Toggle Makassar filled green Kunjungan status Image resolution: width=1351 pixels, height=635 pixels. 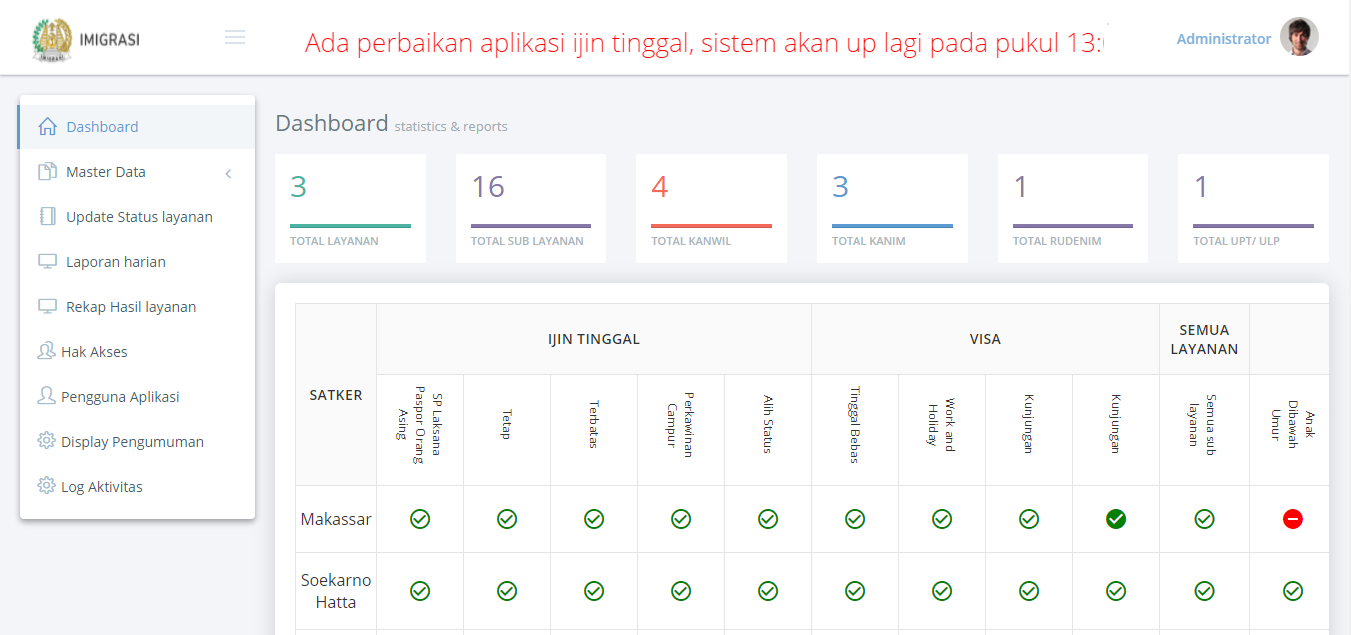[1116, 519]
